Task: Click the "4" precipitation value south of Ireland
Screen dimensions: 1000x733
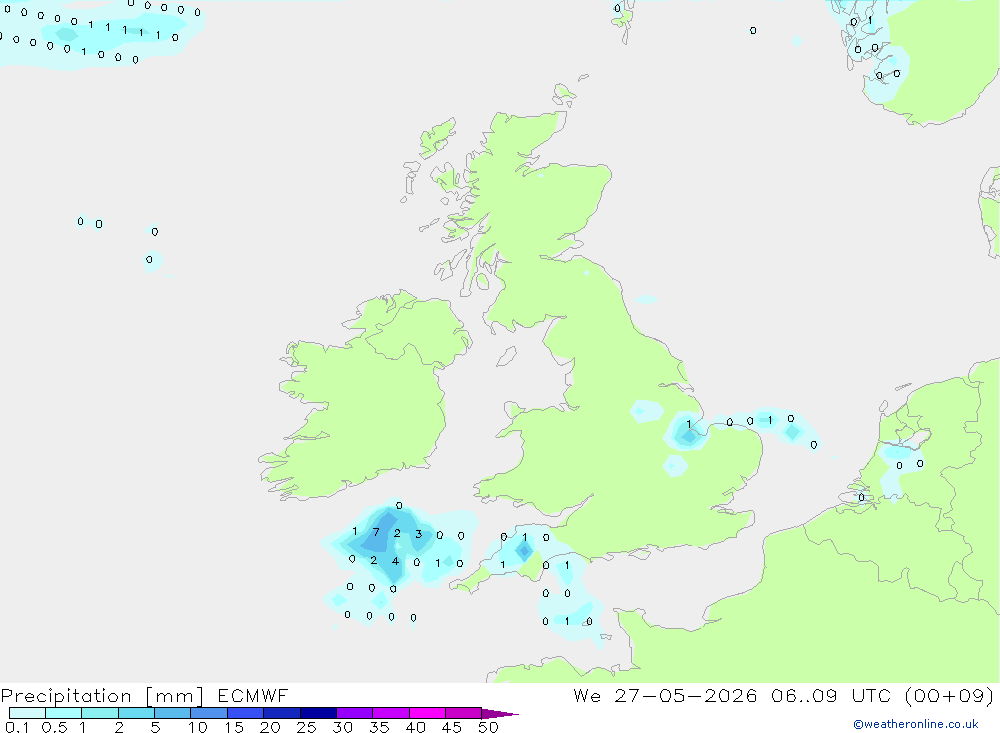Action: click(x=395, y=561)
